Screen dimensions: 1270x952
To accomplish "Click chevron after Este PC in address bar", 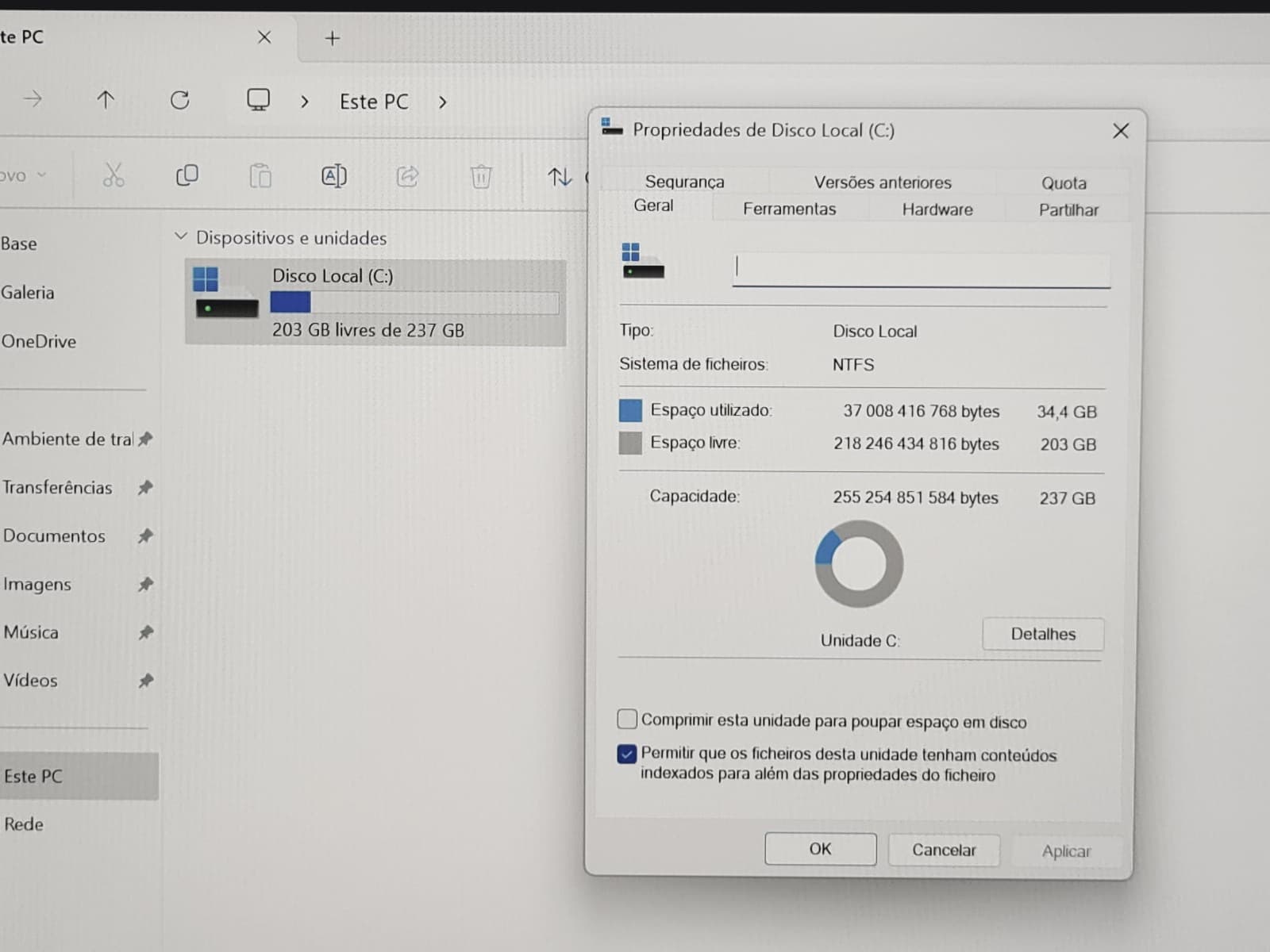I will tap(443, 102).
